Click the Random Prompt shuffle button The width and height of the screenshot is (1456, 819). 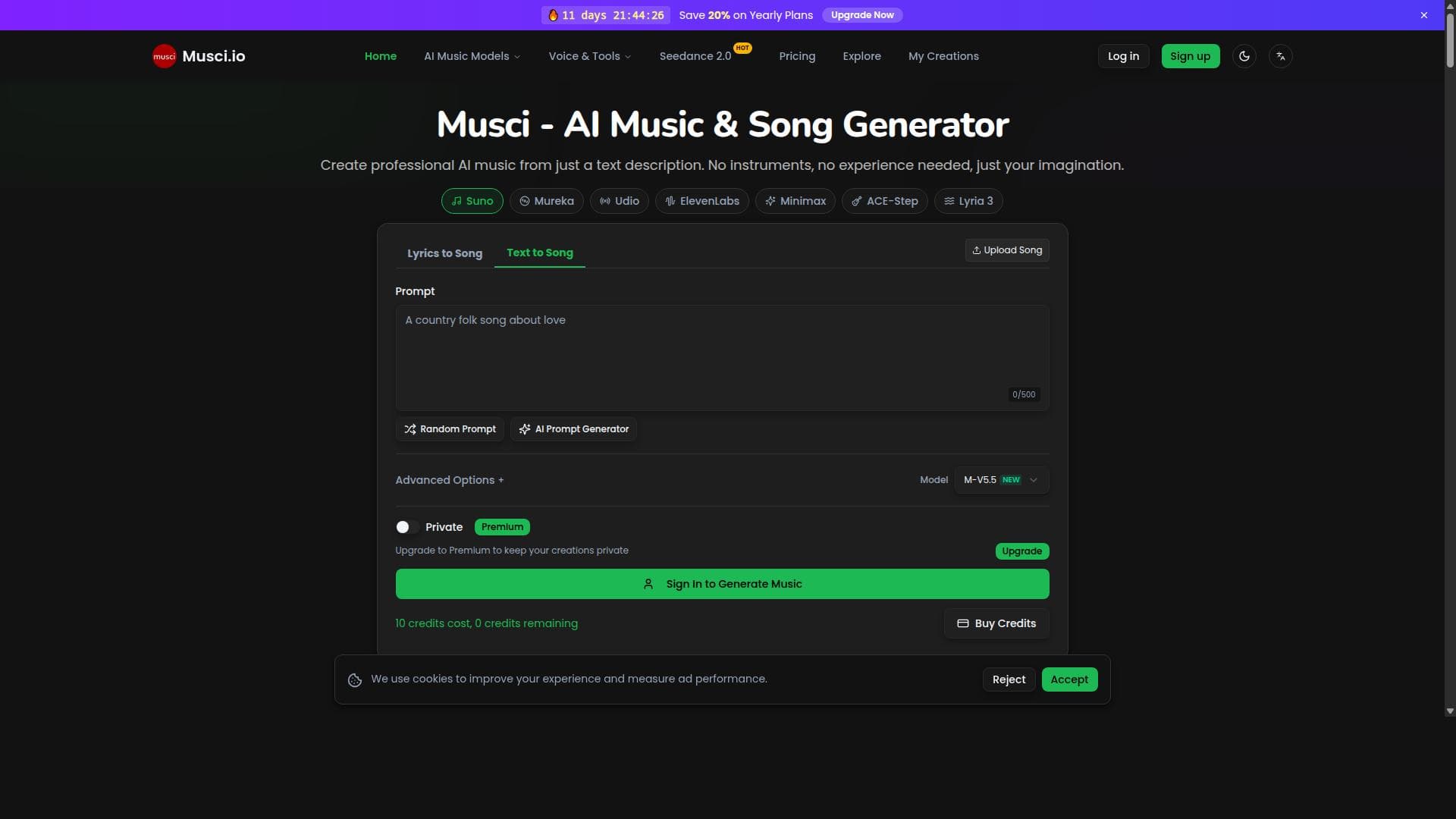450,429
